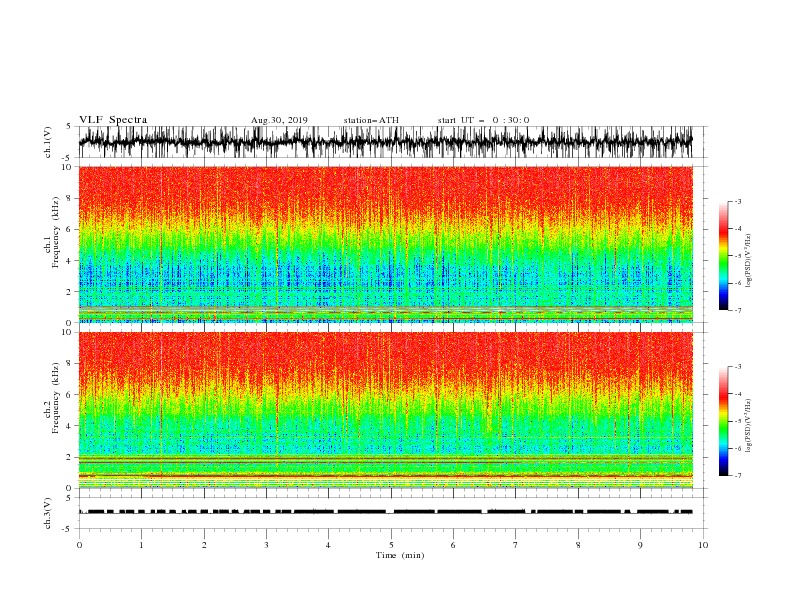Click the ch.1 waveform trace panel

point(385,142)
